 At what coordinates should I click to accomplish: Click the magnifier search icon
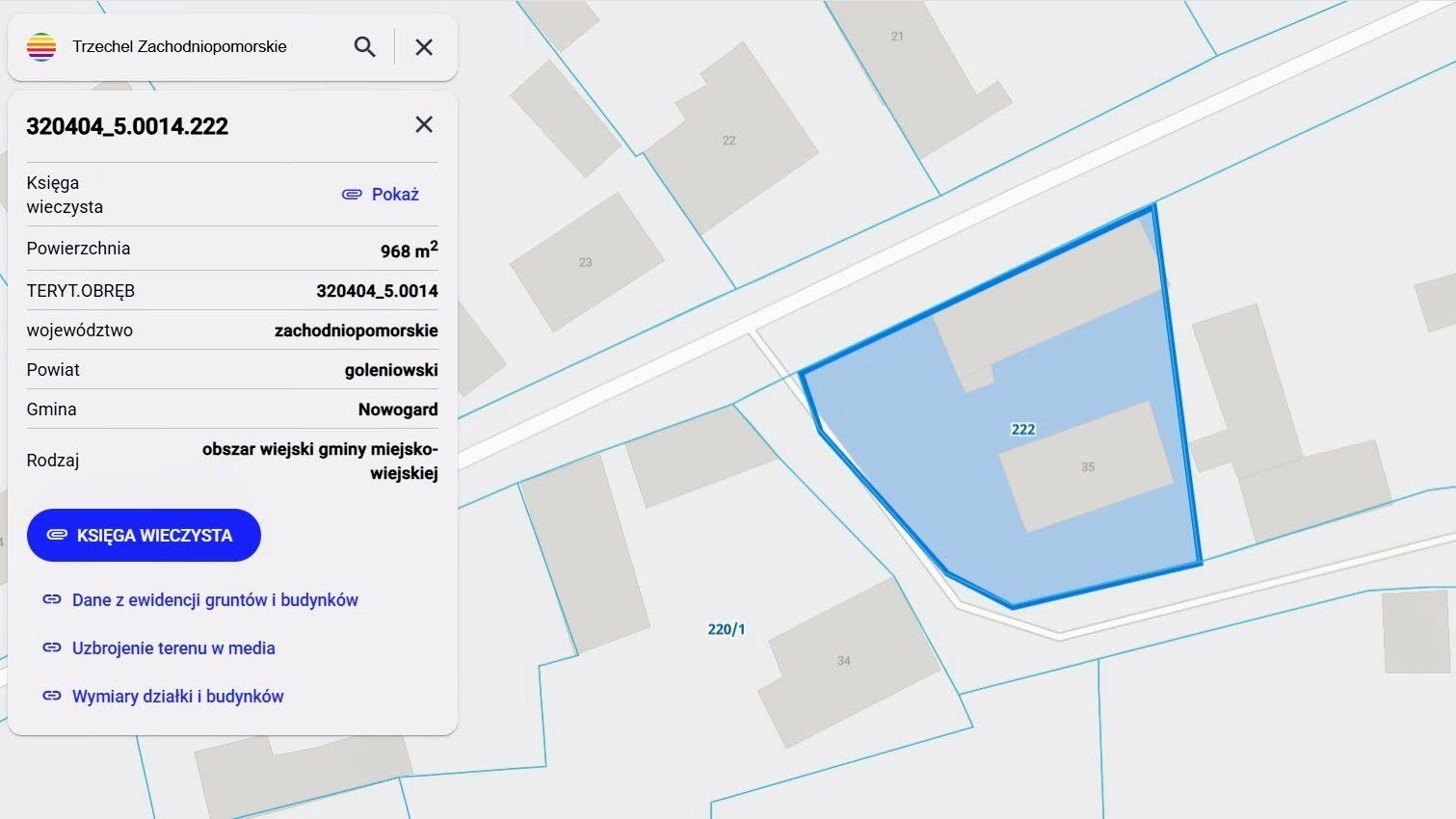(x=364, y=46)
